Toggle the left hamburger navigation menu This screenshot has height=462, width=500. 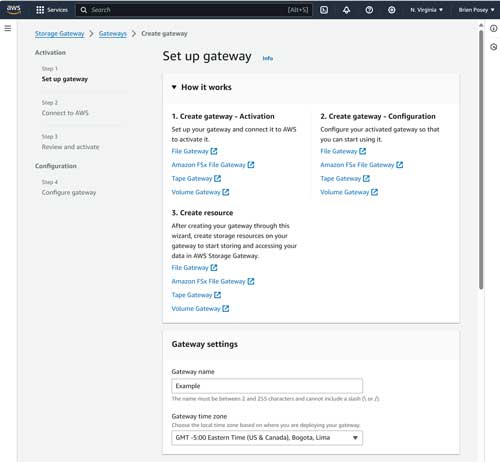[8, 28]
